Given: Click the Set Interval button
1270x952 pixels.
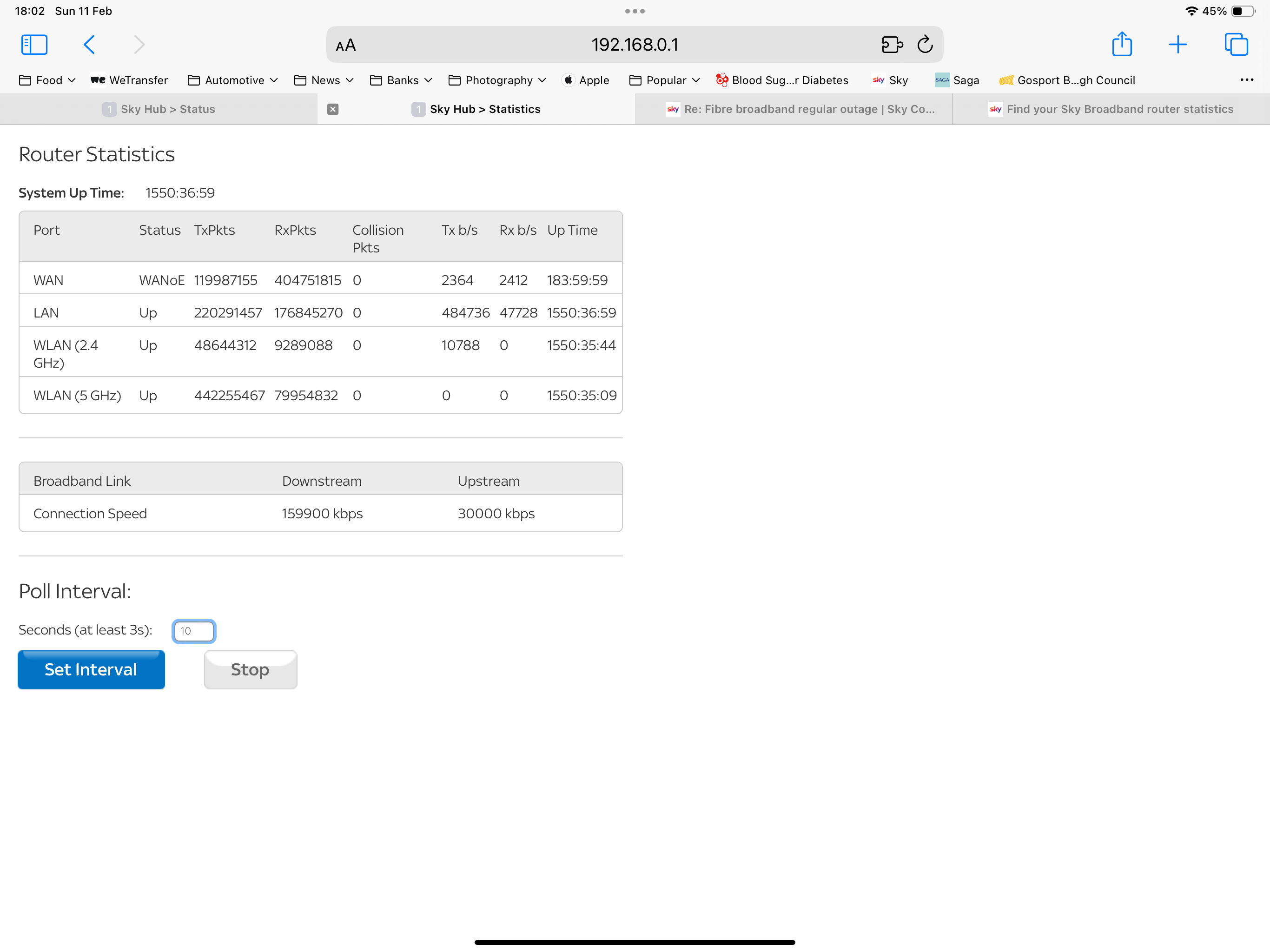Looking at the screenshot, I should click(91, 669).
